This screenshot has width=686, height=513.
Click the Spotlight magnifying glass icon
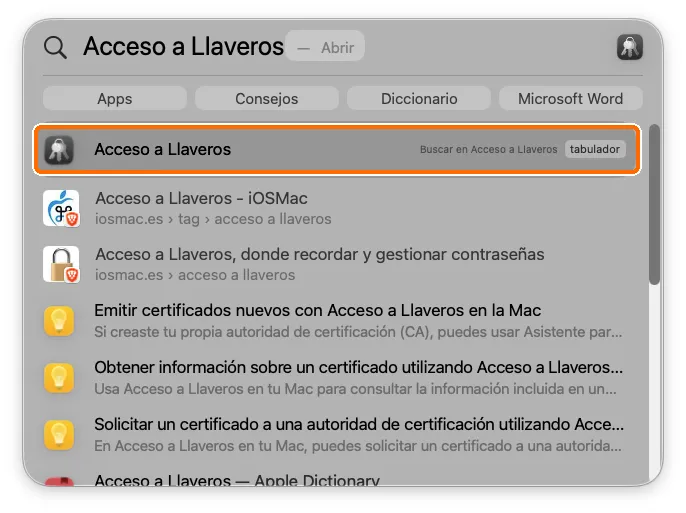tap(55, 47)
